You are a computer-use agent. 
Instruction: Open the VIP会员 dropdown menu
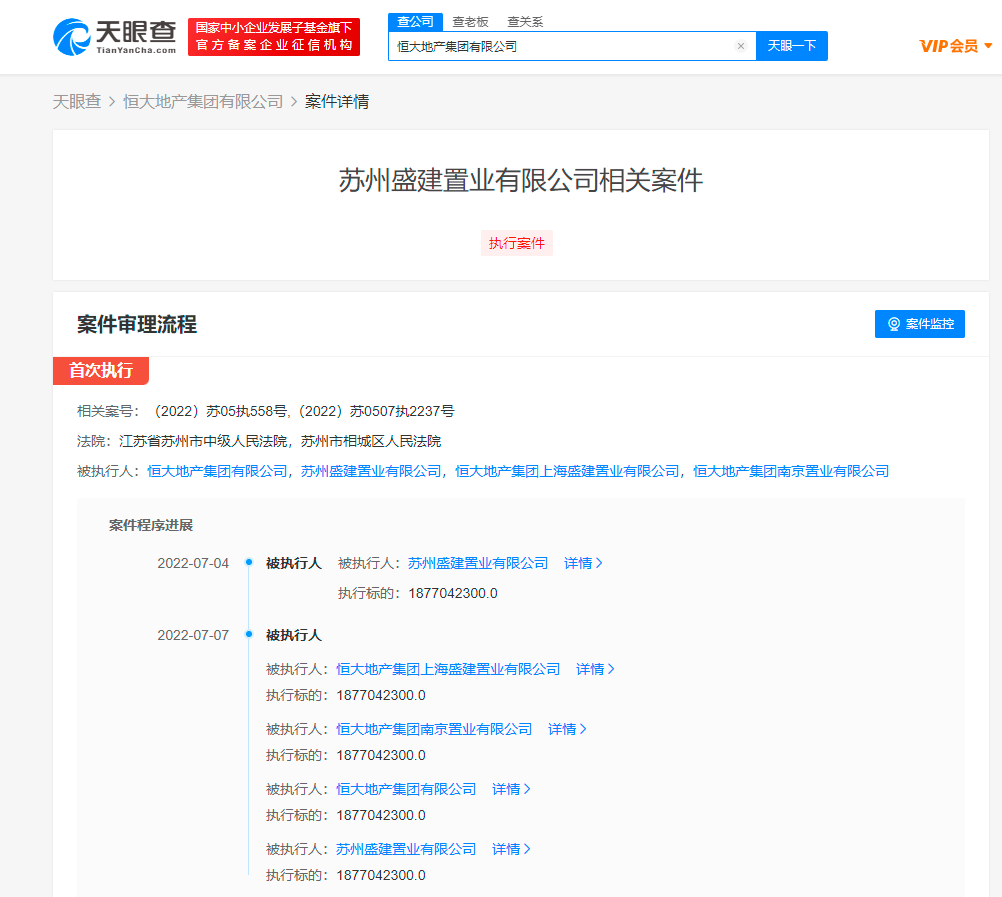956,46
